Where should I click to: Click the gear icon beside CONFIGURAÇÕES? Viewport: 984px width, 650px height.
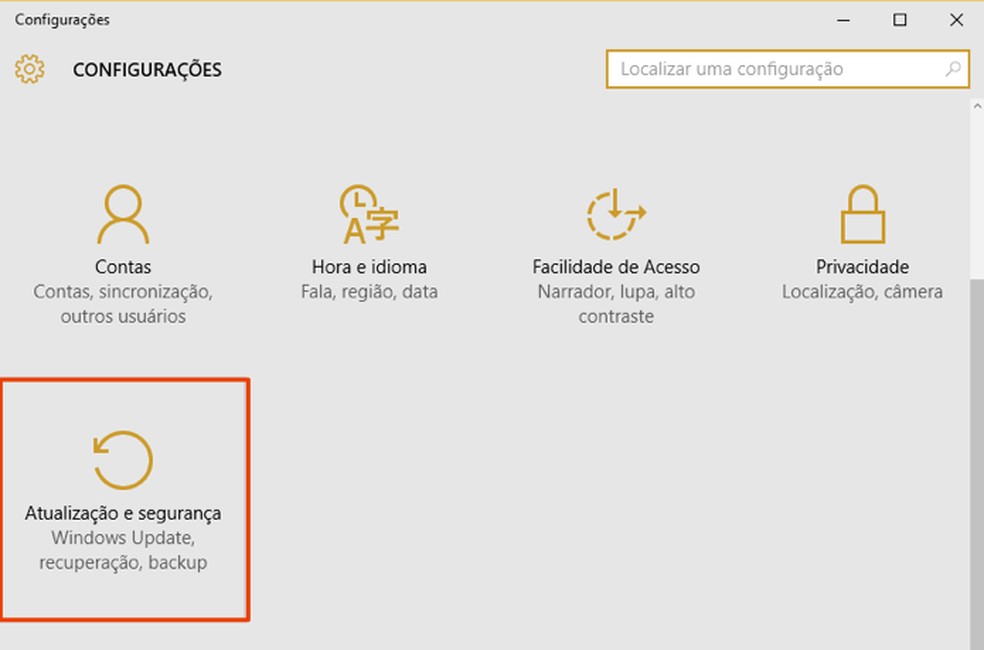(30, 70)
